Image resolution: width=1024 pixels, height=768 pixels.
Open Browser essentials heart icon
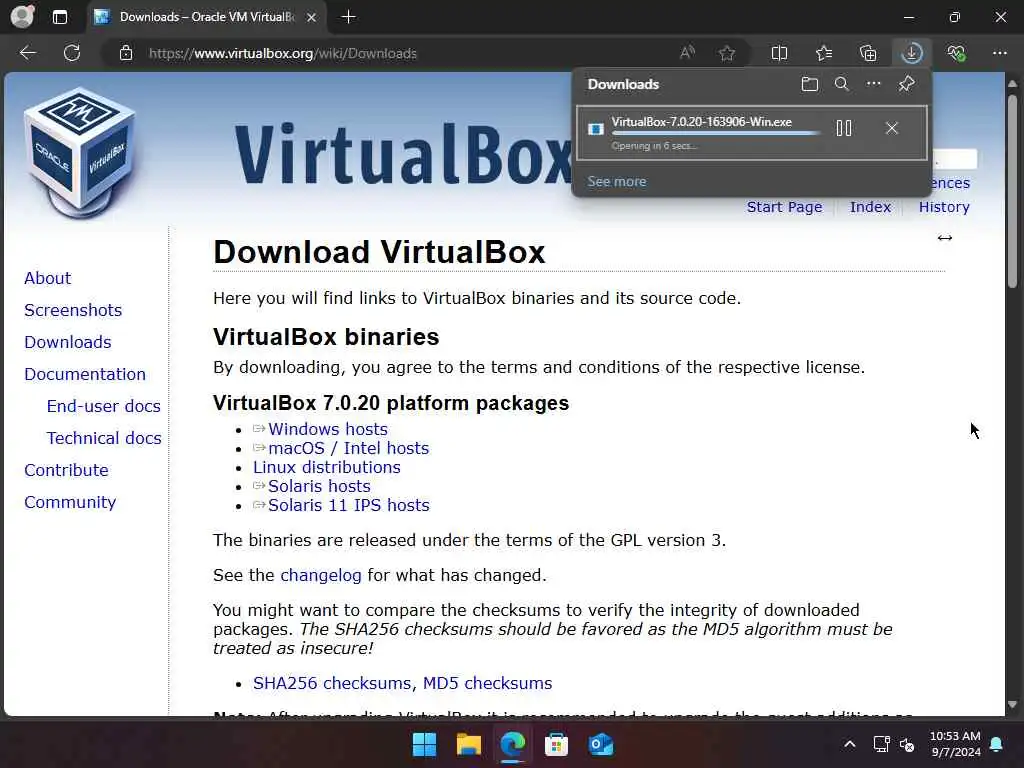(957, 53)
